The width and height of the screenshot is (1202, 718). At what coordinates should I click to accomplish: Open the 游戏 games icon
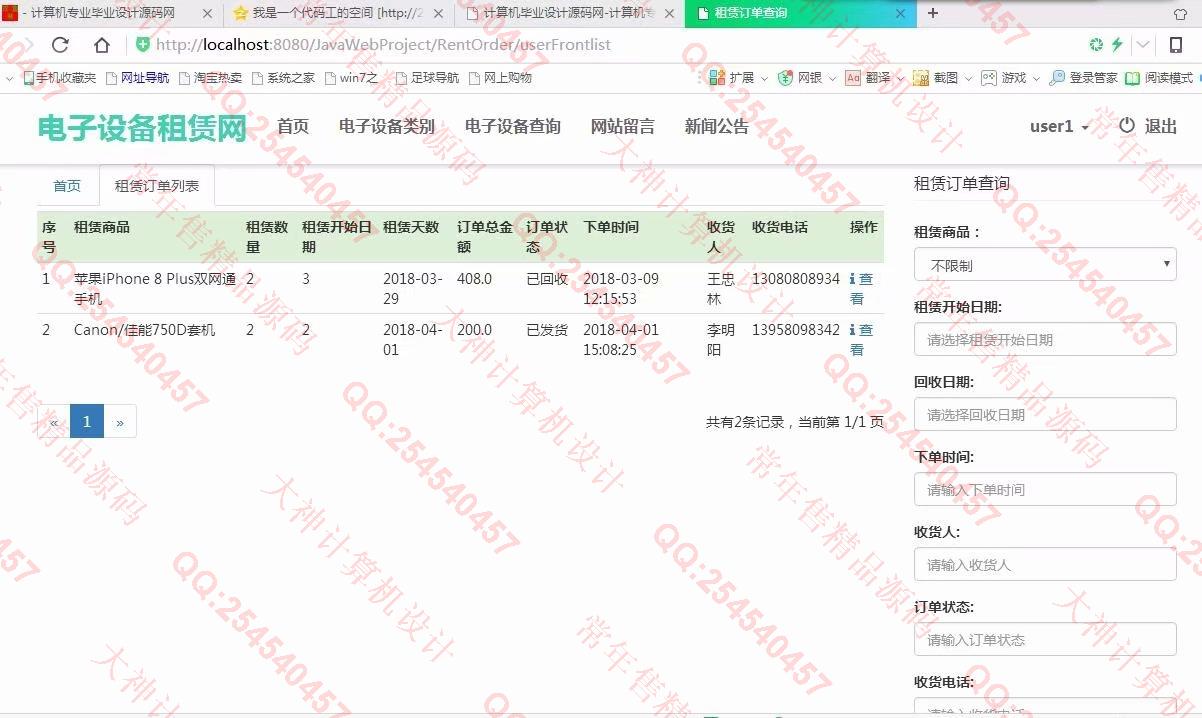(x=989, y=78)
